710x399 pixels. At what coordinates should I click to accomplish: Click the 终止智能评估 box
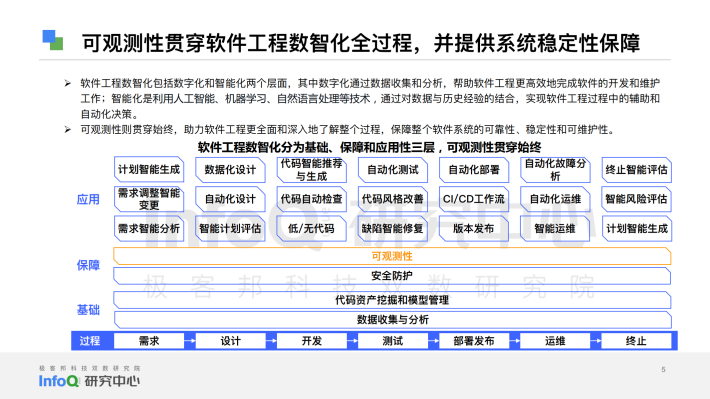point(636,169)
